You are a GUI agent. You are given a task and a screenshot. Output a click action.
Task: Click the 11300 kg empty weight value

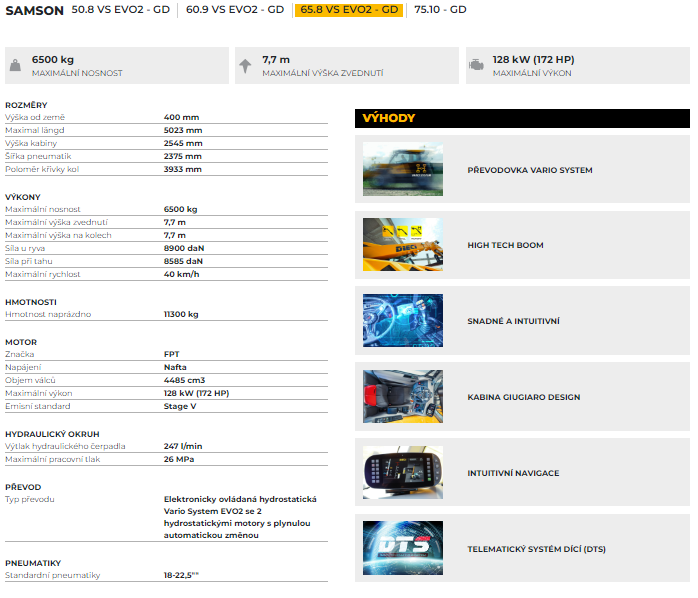[x=181, y=314]
